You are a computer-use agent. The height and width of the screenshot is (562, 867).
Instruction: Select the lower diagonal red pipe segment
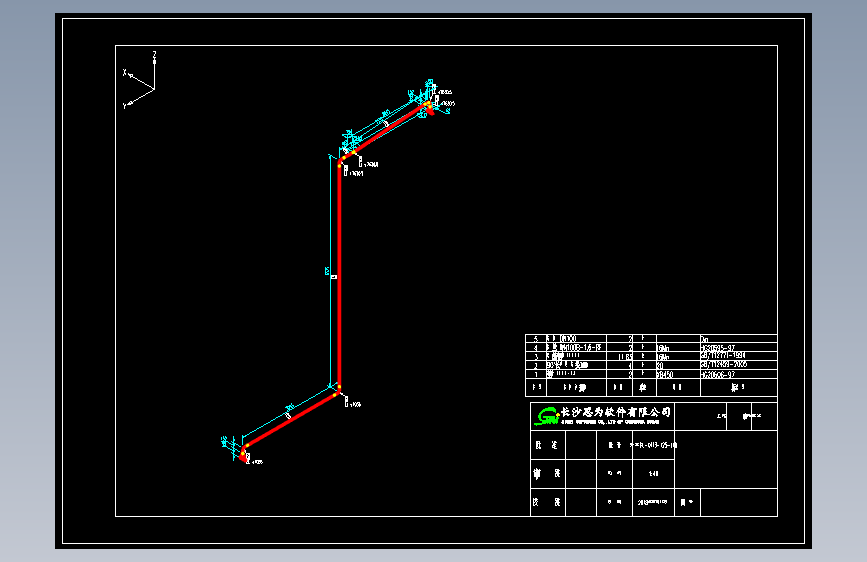click(x=291, y=419)
